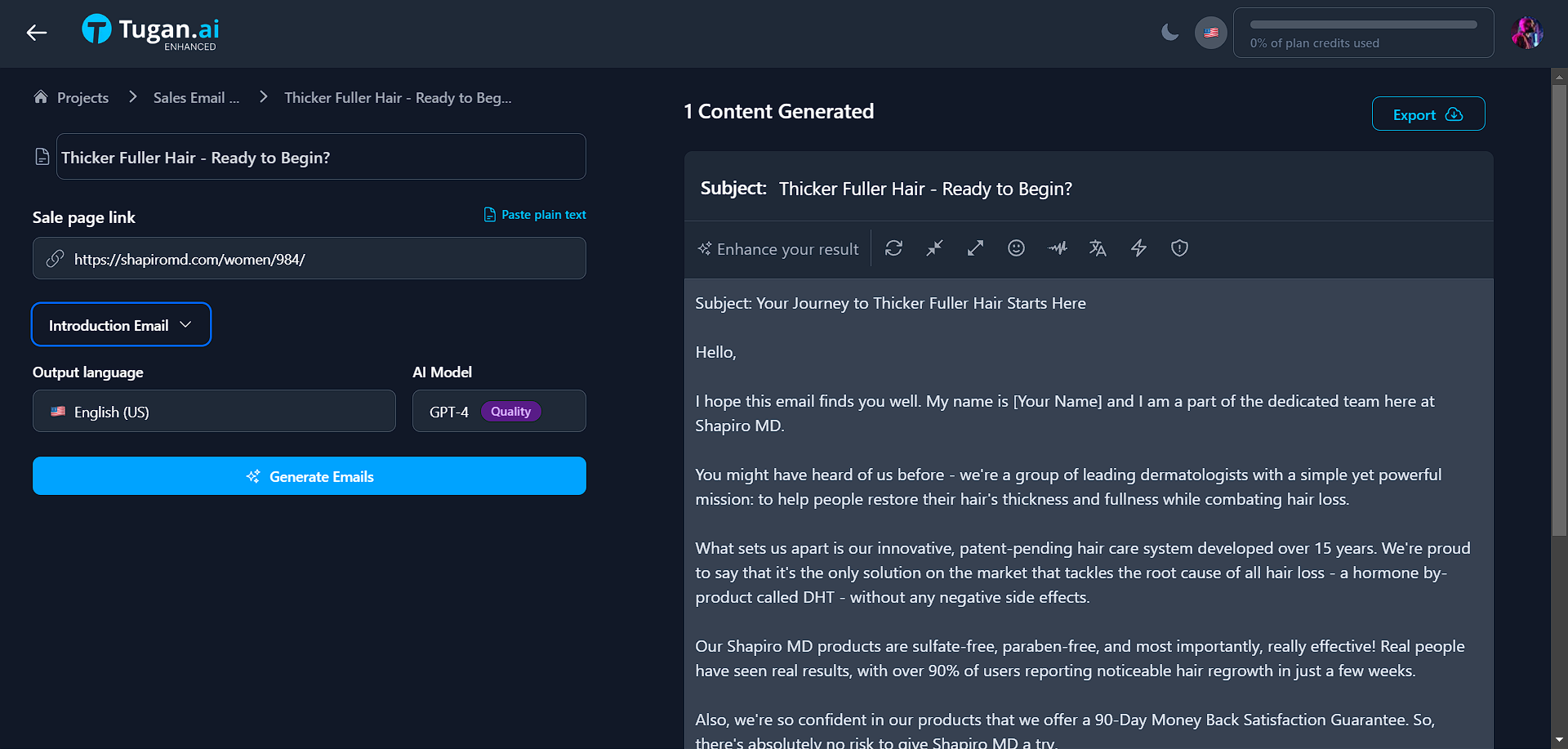Click the scrollbar down arrow
The width and height of the screenshot is (1568, 749).
coord(1559,740)
